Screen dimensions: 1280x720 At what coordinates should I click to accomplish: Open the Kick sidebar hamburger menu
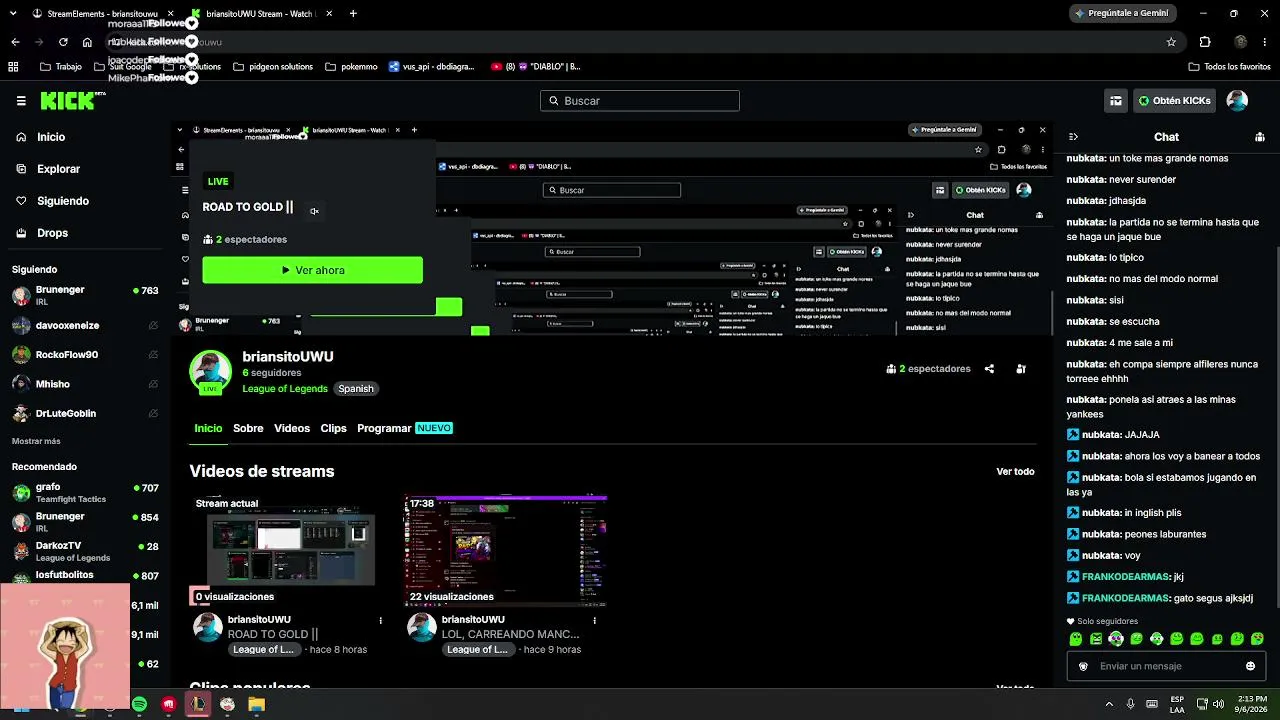tap(21, 101)
